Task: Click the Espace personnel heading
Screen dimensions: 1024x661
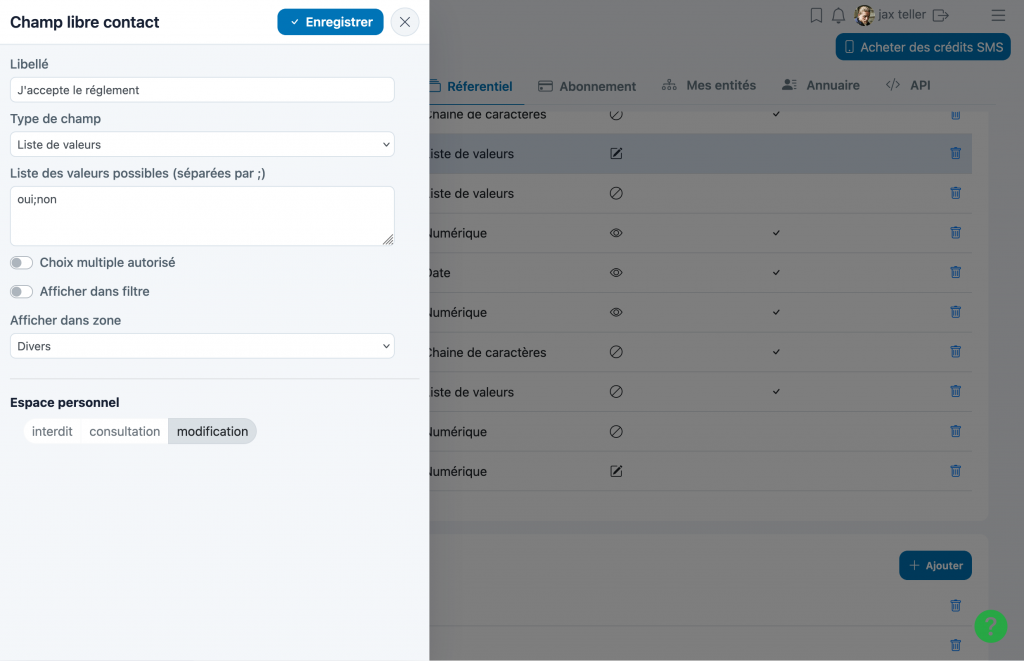Action: (65, 403)
